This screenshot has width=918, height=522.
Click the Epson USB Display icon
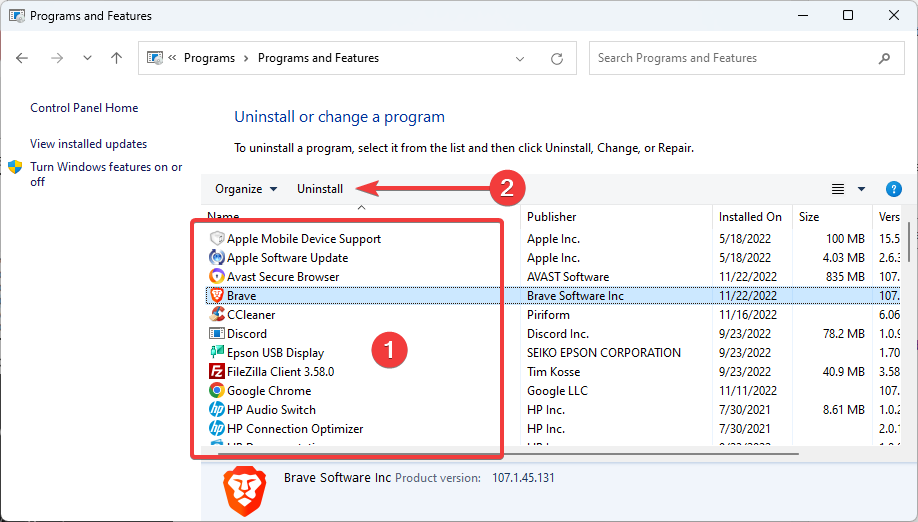217,352
